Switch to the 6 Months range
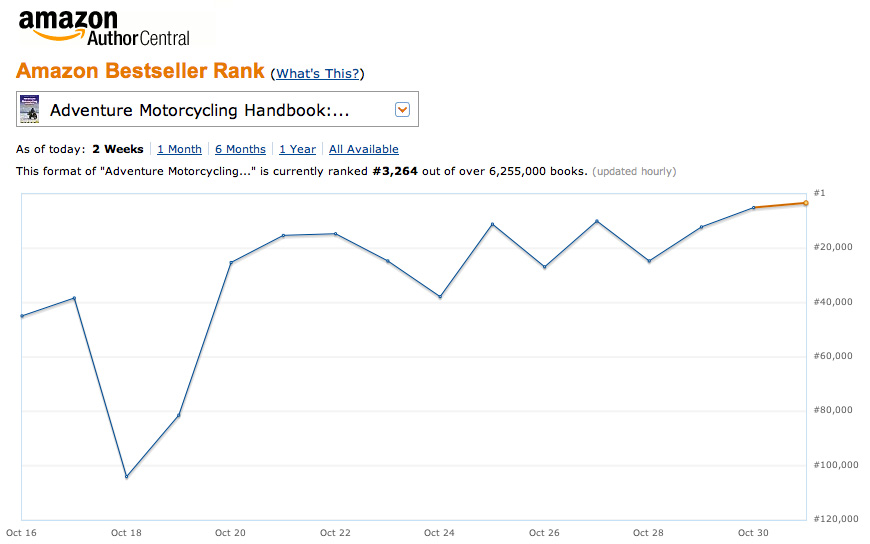Viewport: 870px width, 544px height. 240,149
